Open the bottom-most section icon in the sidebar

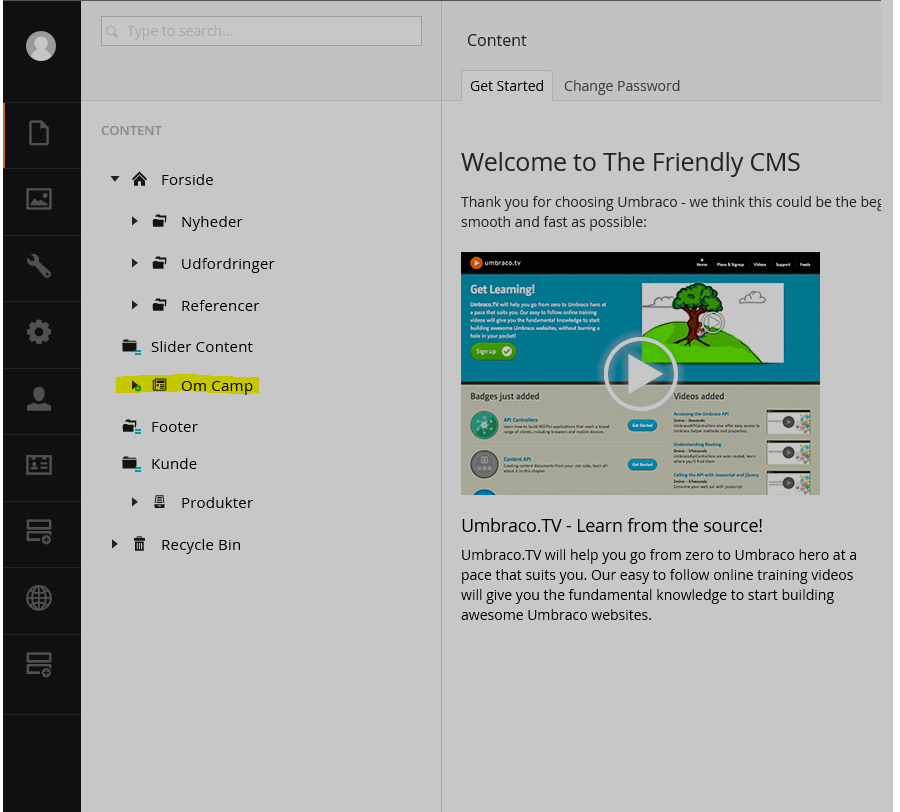click(39, 665)
